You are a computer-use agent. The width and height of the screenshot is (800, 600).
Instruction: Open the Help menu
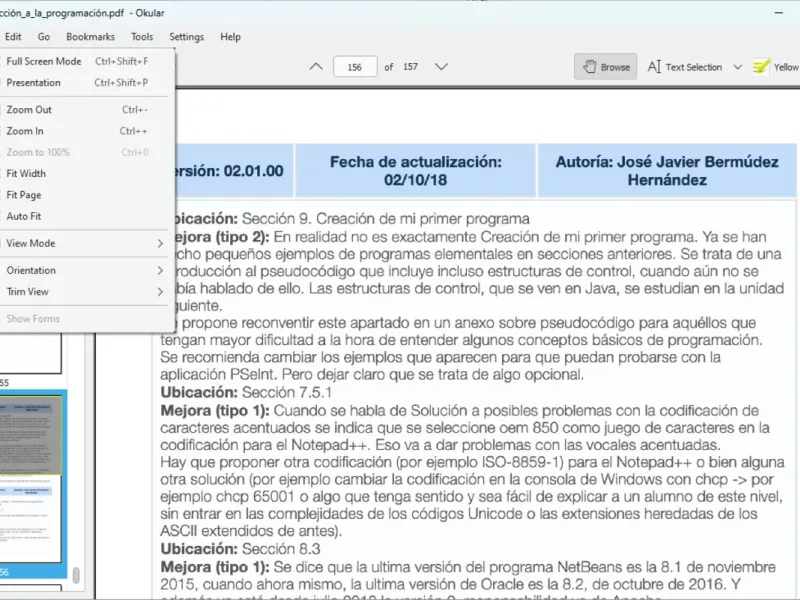(x=230, y=37)
